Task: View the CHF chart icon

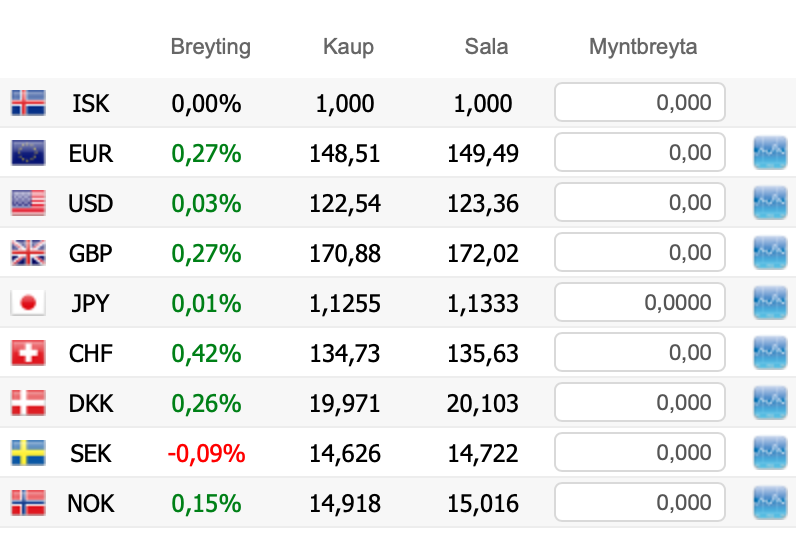Action: click(770, 353)
